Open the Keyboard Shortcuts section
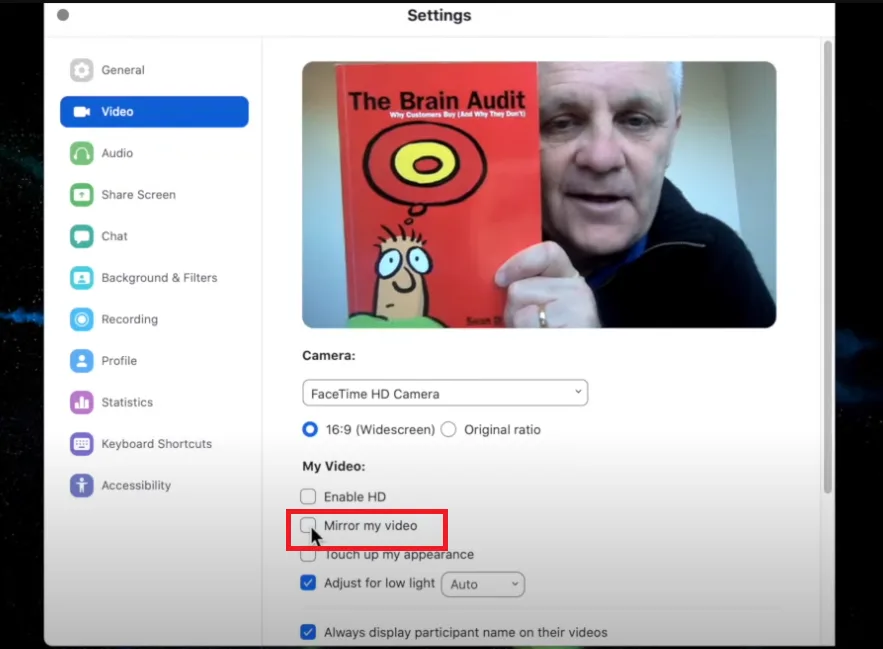Viewport: 883px width, 649px height. click(156, 444)
